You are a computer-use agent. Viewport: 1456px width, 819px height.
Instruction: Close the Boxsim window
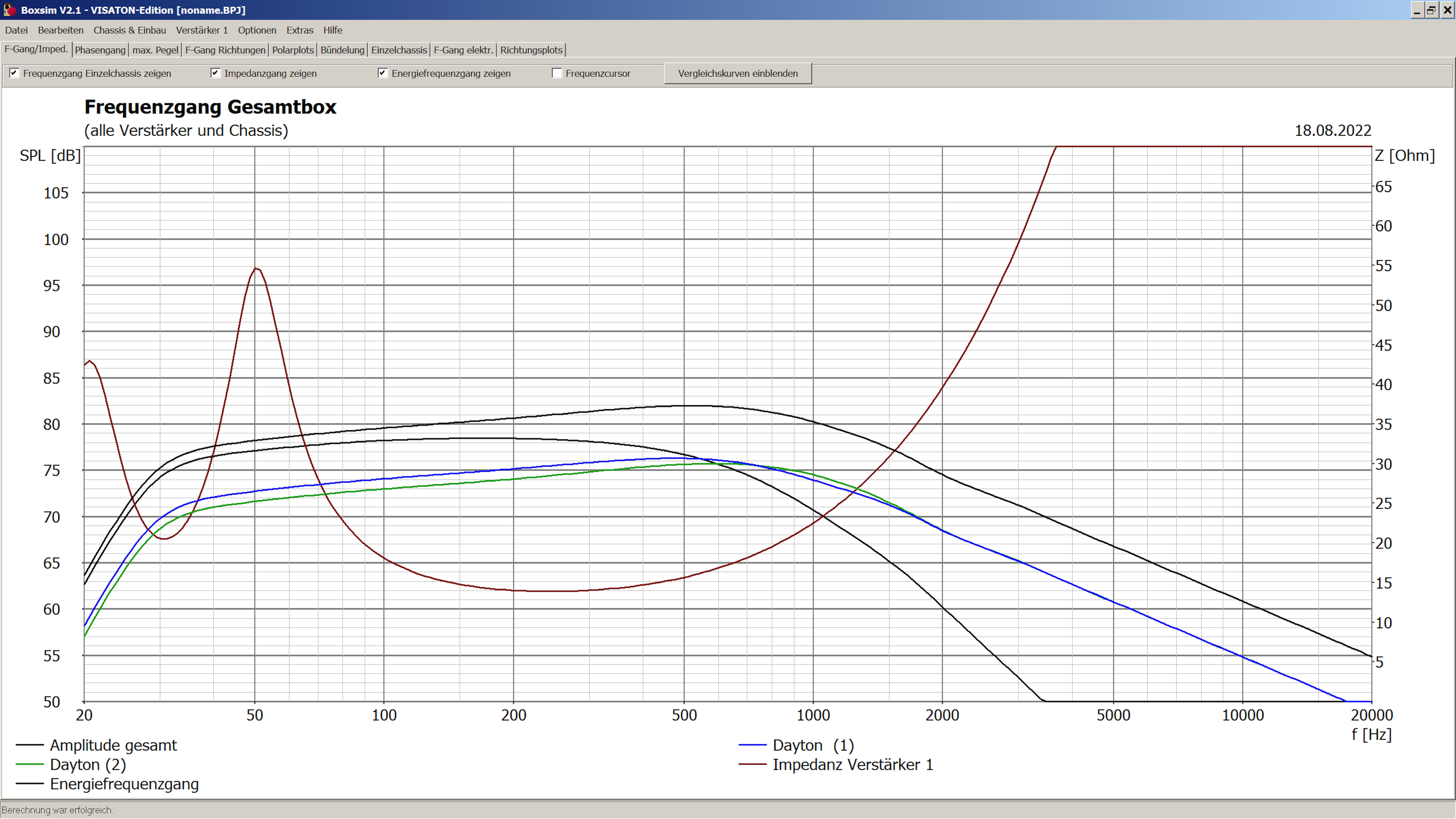click(x=1447, y=10)
